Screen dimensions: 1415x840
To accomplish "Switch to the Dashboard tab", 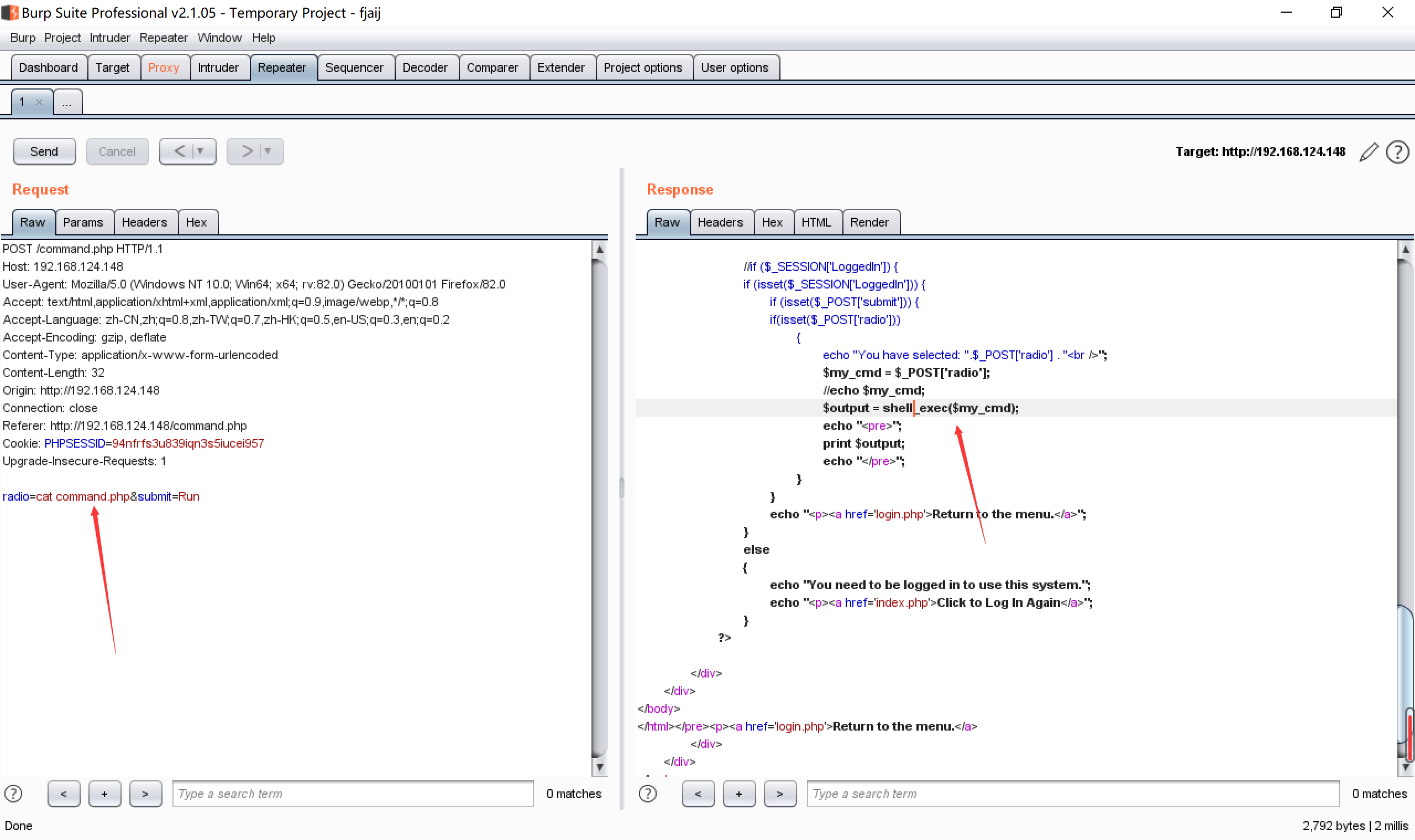I will pyautogui.click(x=49, y=68).
